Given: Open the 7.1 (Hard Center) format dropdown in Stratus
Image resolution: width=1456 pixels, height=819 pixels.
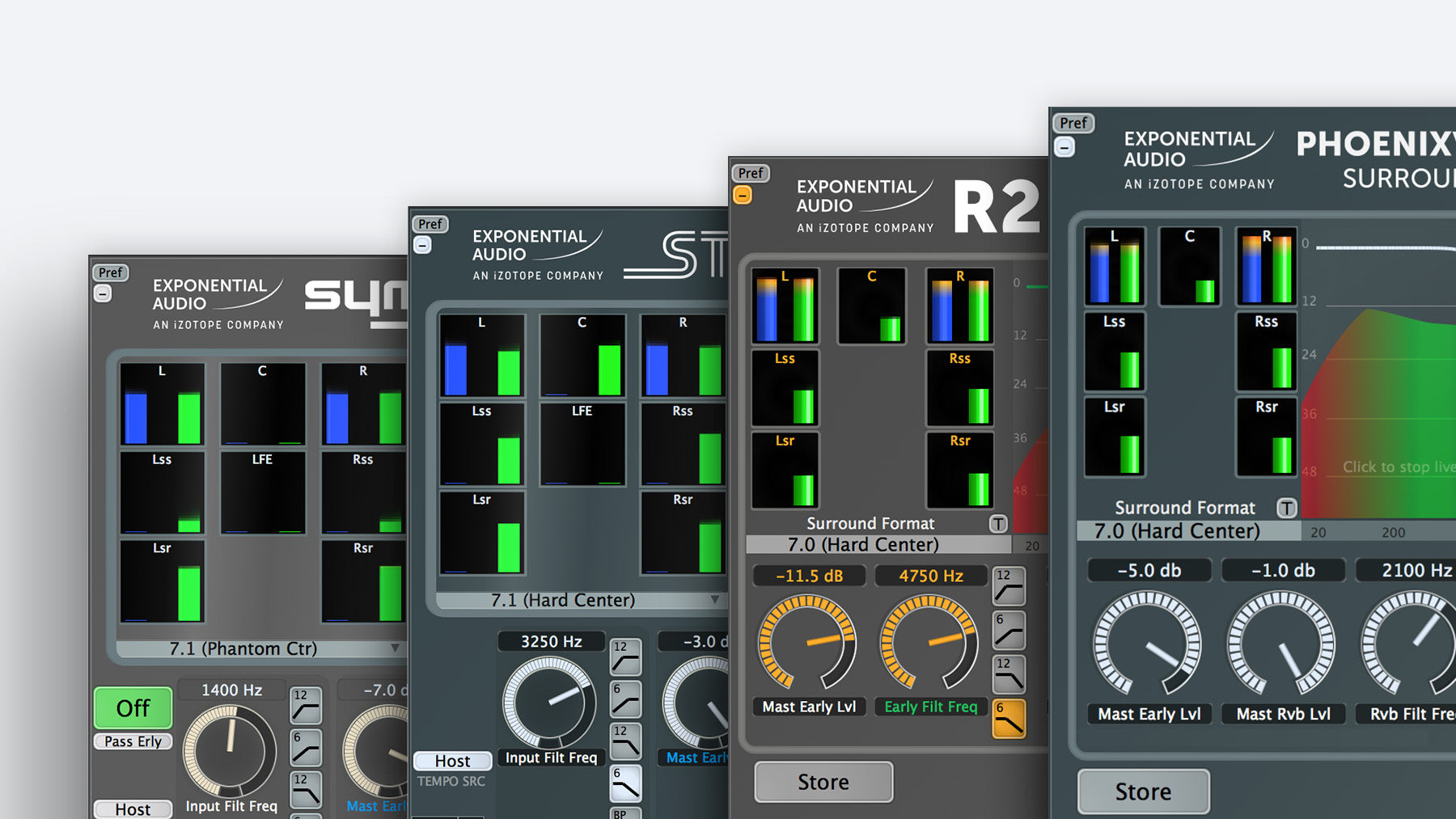Looking at the screenshot, I should coord(580,600).
